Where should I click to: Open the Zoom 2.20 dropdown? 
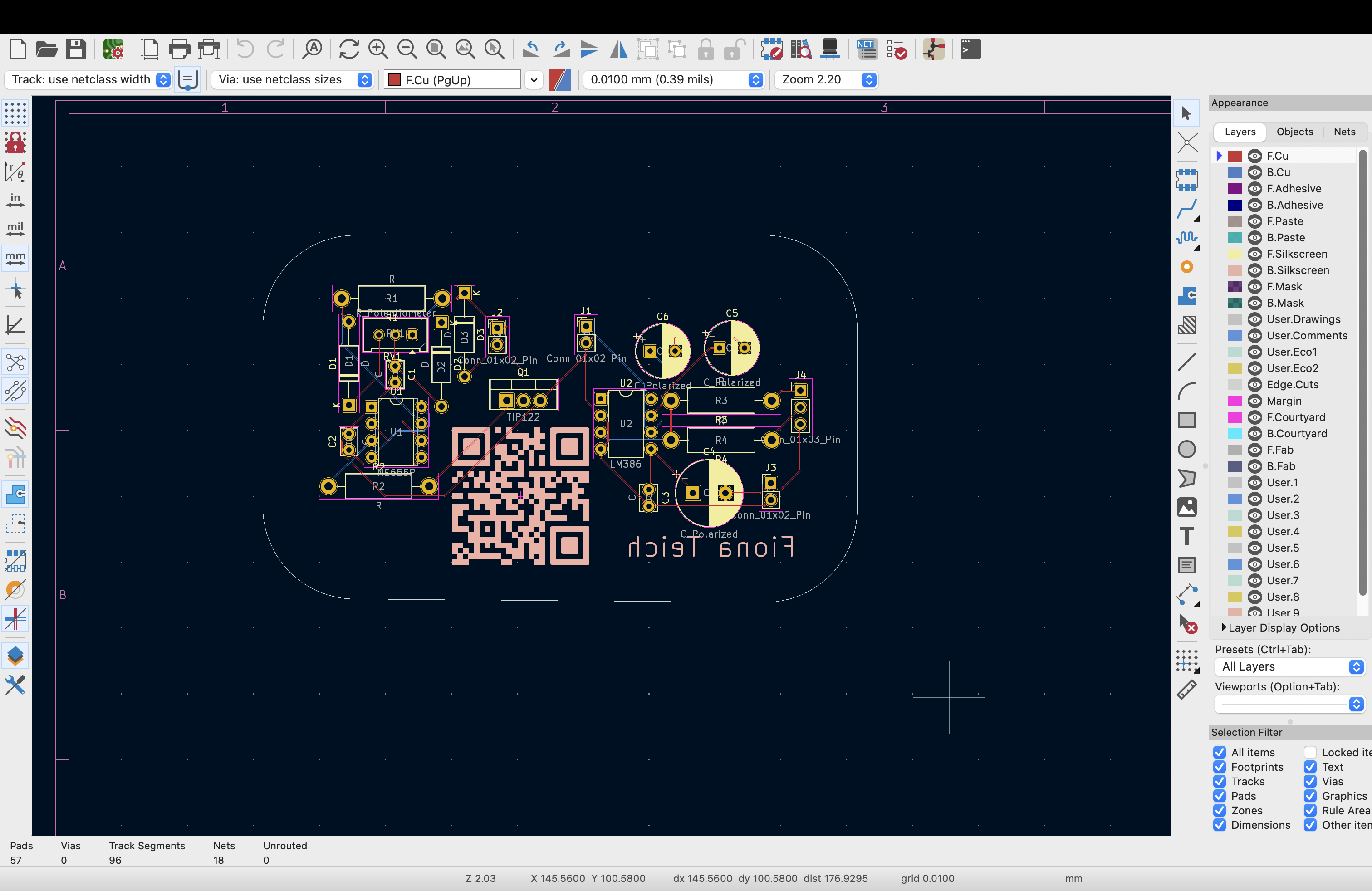(826, 79)
